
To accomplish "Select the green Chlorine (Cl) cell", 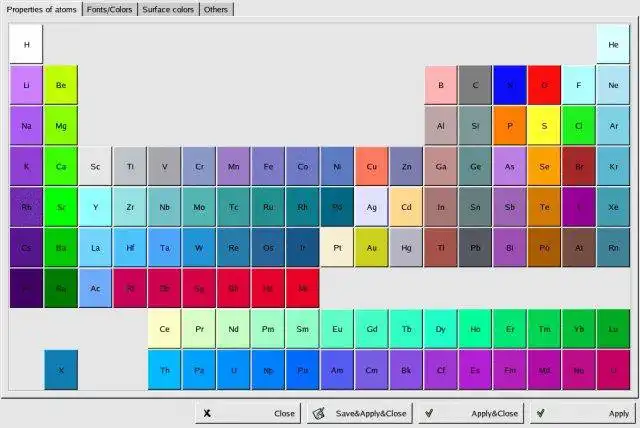I will (578, 126).
